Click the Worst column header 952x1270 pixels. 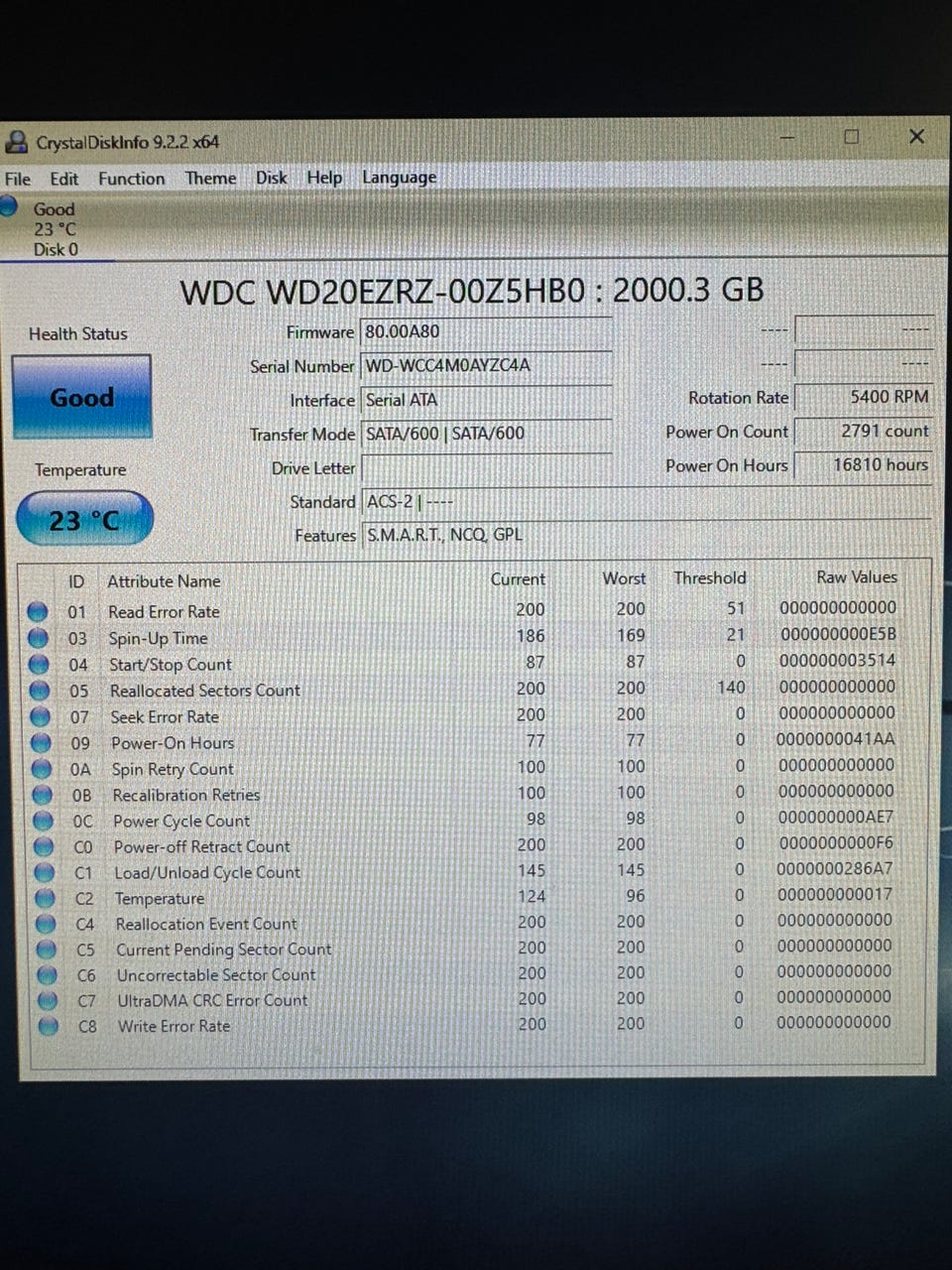[x=624, y=578]
